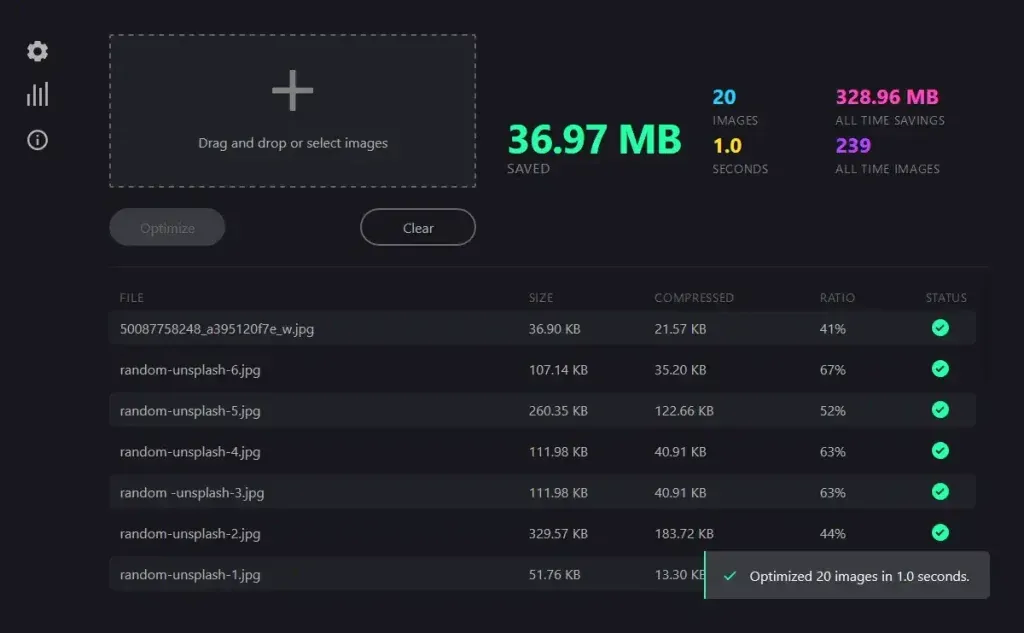The image size is (1024, 633).
Task: Click the checkmark in the notification toast
Action: pyautogui.click(x=730, y=576)
